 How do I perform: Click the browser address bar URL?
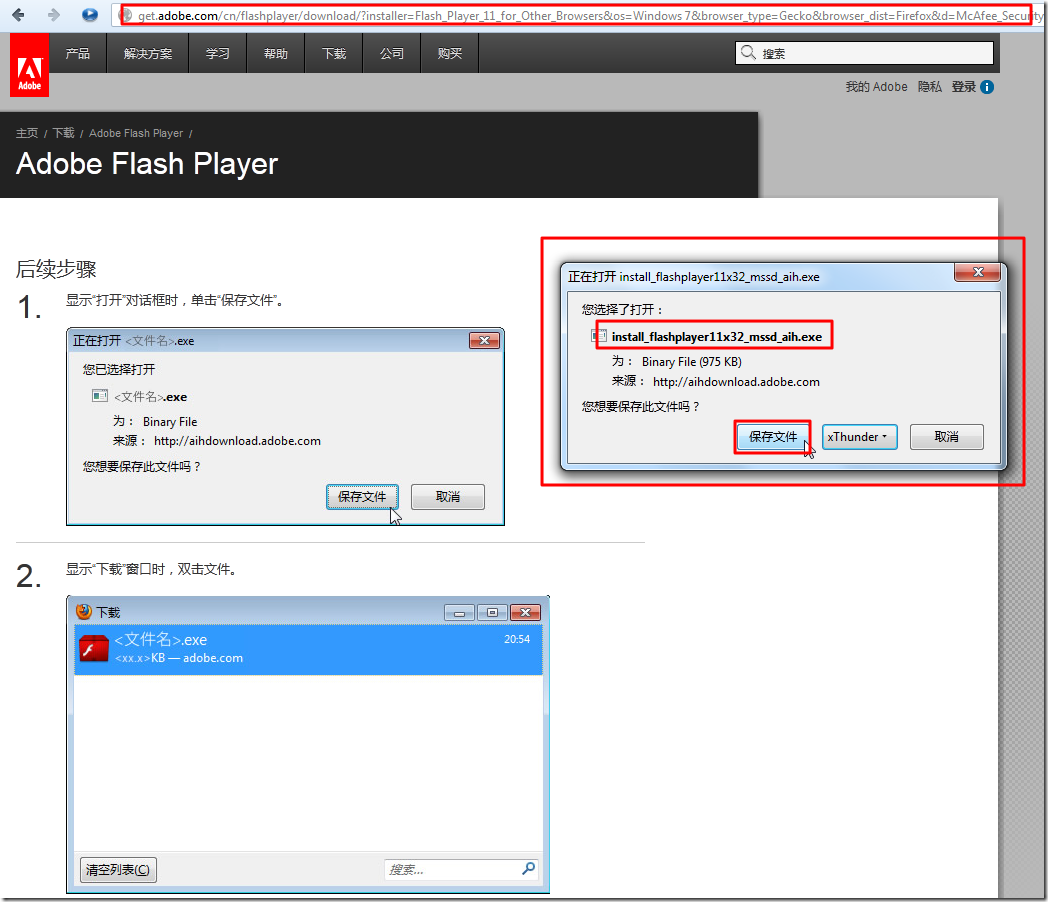578,15
